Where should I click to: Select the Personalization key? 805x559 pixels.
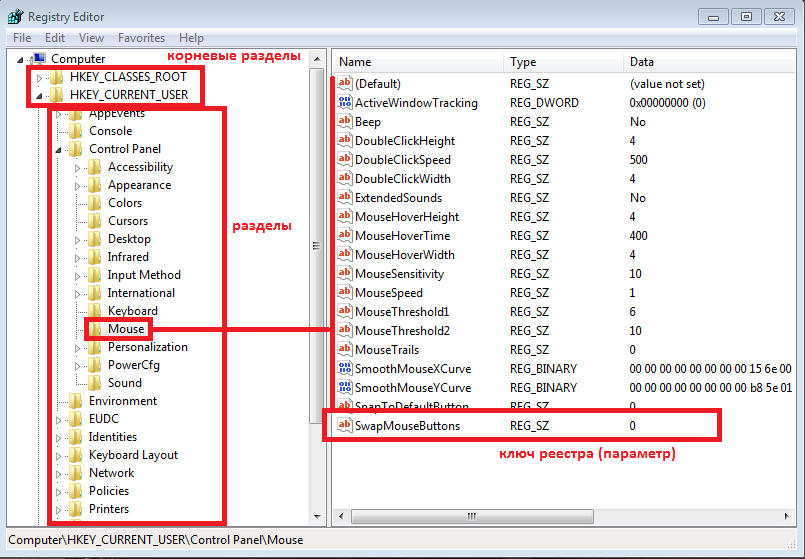pos(148,347)
